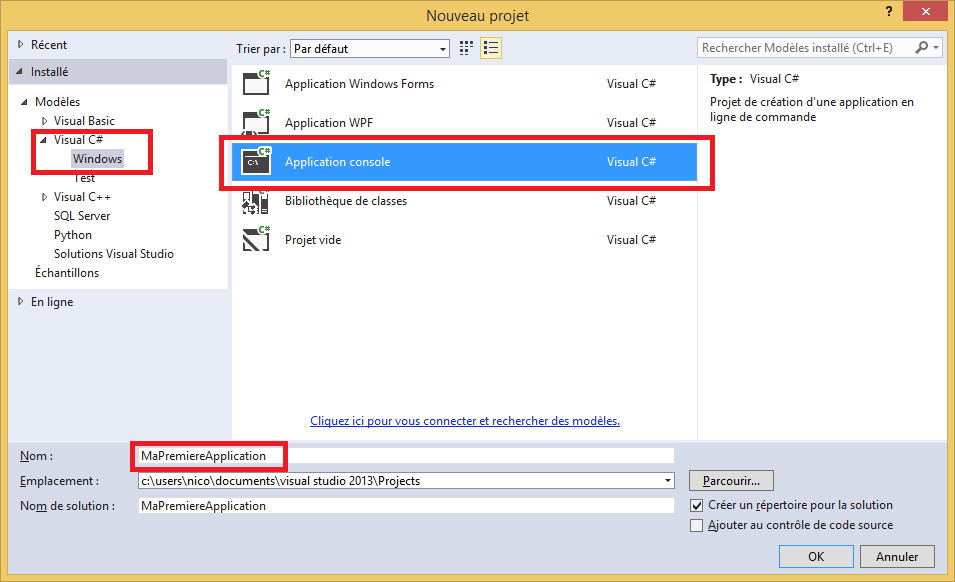This screenshot has width=955, height=582.
Task: Collapse the Visual C# node
Action: tap(43, 140)
